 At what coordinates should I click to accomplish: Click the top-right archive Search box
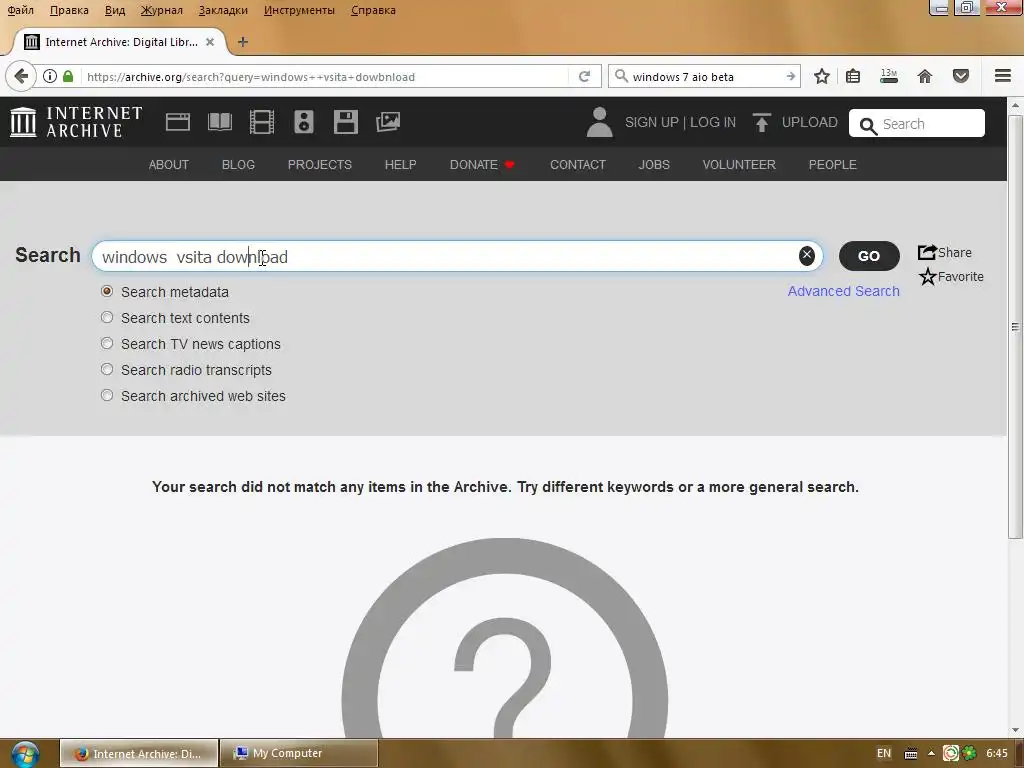[917, 123]
